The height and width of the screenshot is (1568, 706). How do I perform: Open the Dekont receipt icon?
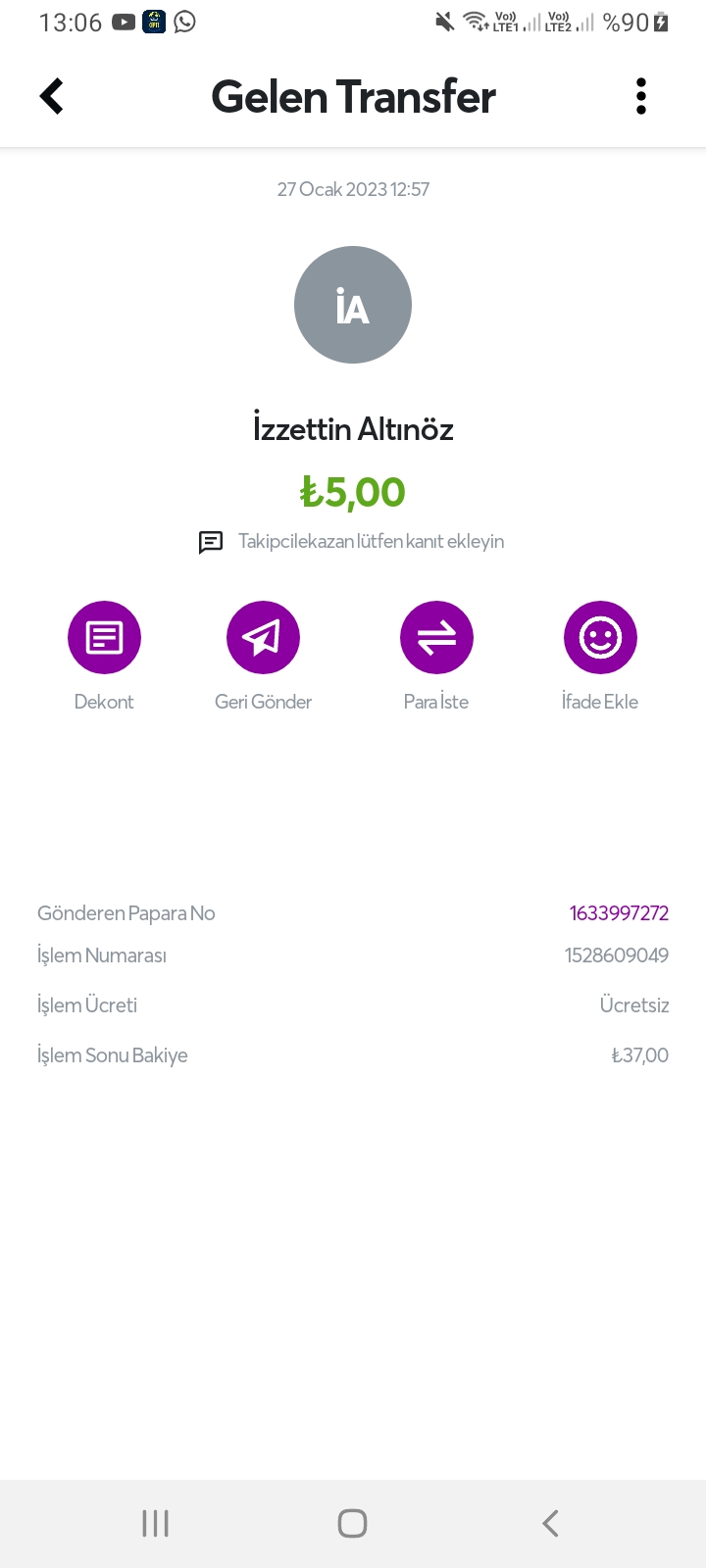(104, 638)
